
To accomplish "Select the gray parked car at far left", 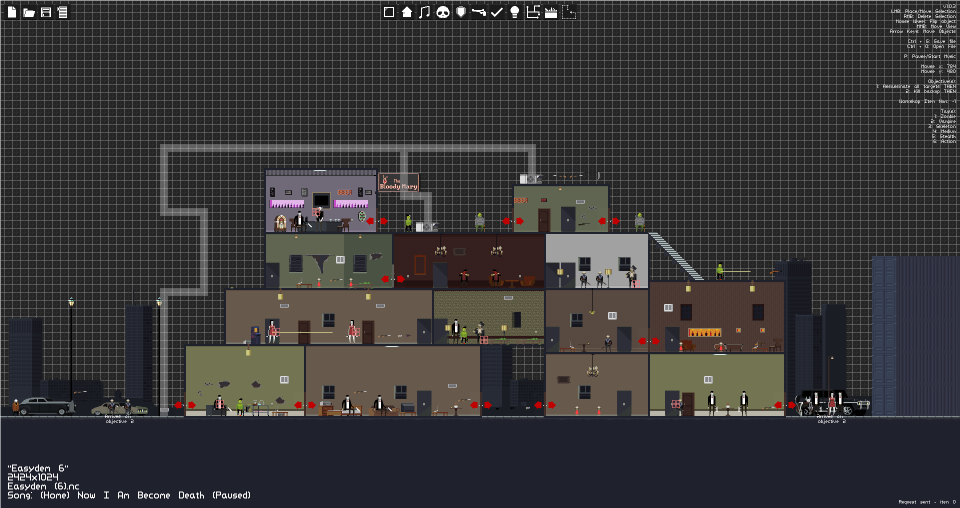I will coord(45,406).
